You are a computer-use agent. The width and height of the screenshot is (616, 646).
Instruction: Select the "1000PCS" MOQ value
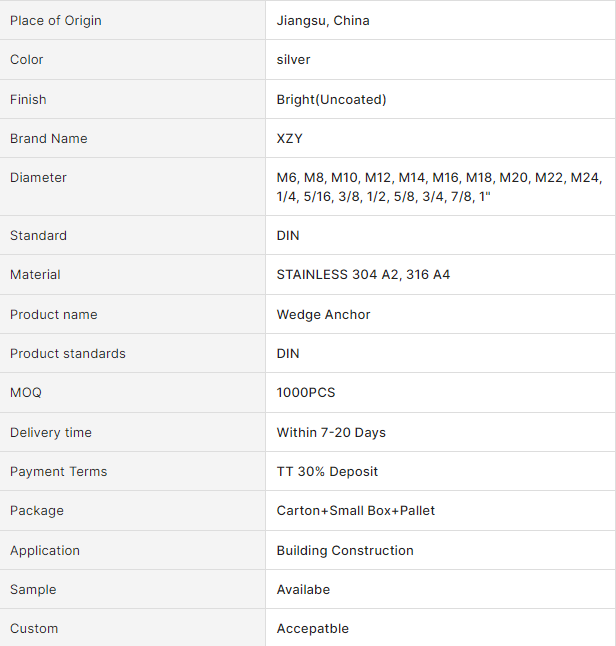[x=306, y=393]
